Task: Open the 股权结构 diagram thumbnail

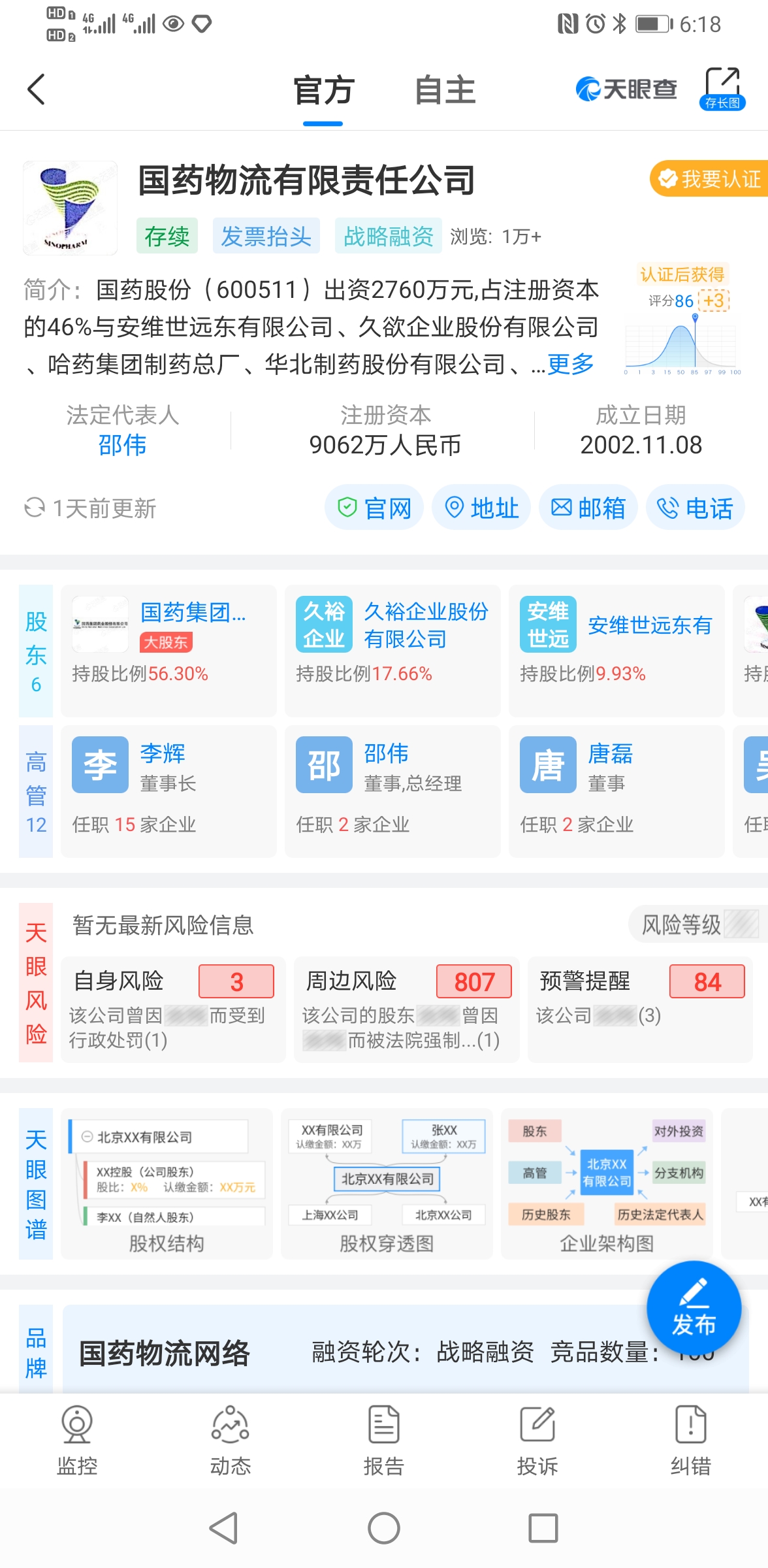Action: [167, 1184]
